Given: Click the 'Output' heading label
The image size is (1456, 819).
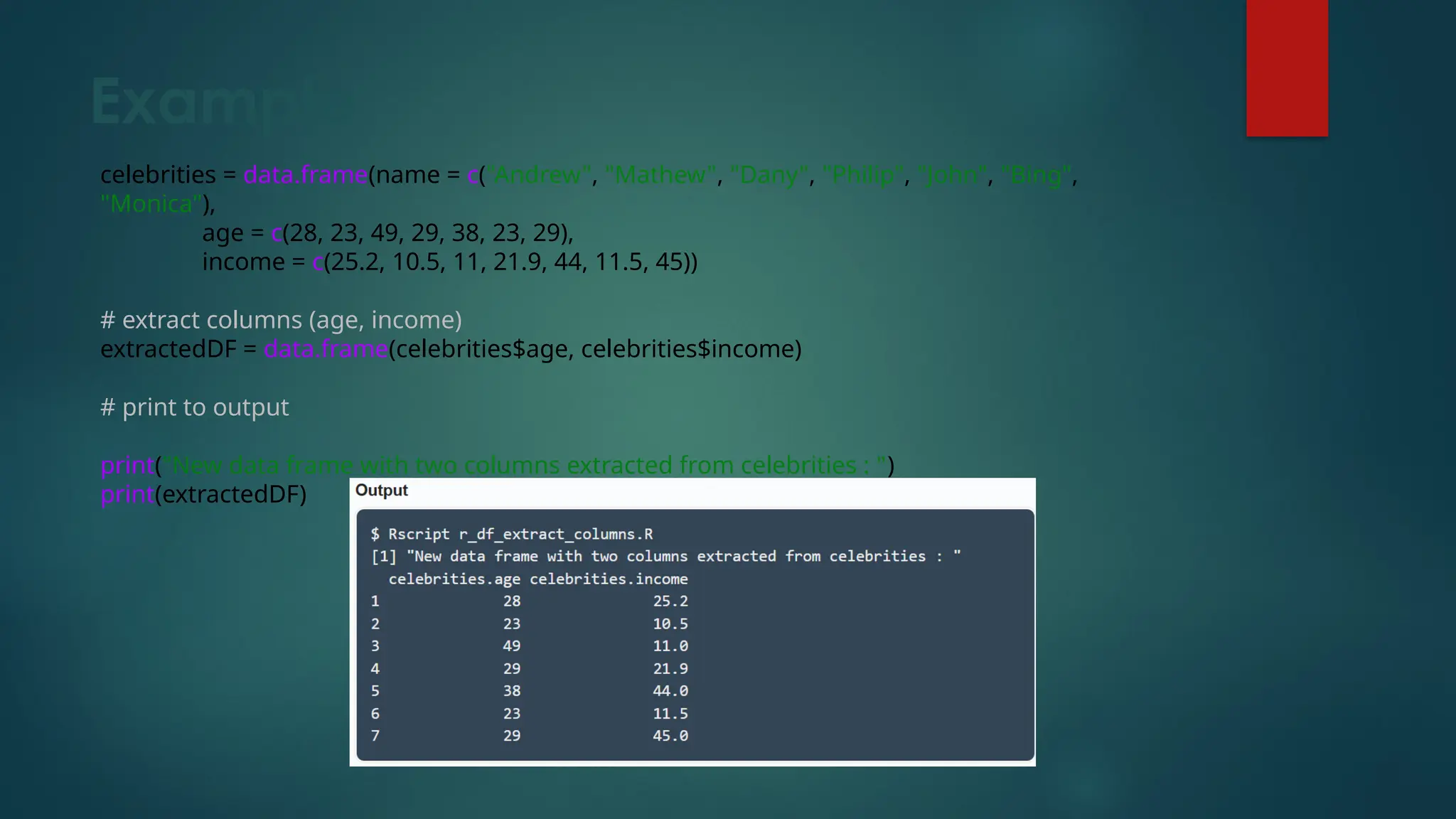Looking at the screenshot, I should point(381,491).
